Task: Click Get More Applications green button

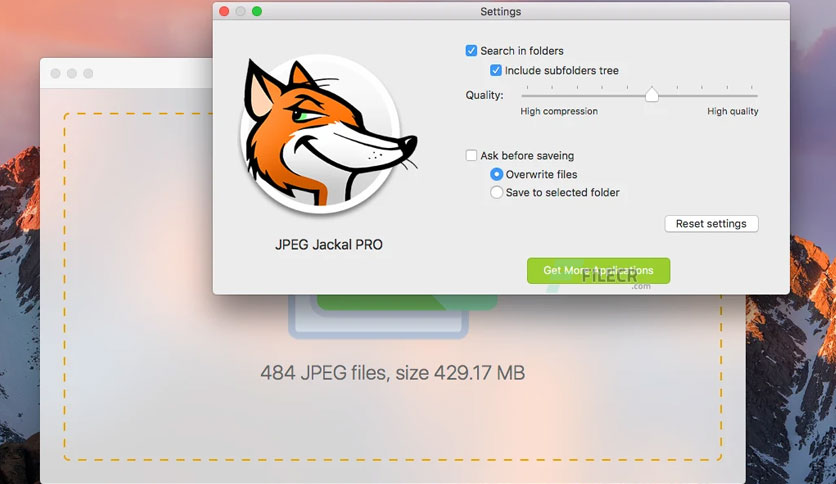Action: click(x=598, y=271)
